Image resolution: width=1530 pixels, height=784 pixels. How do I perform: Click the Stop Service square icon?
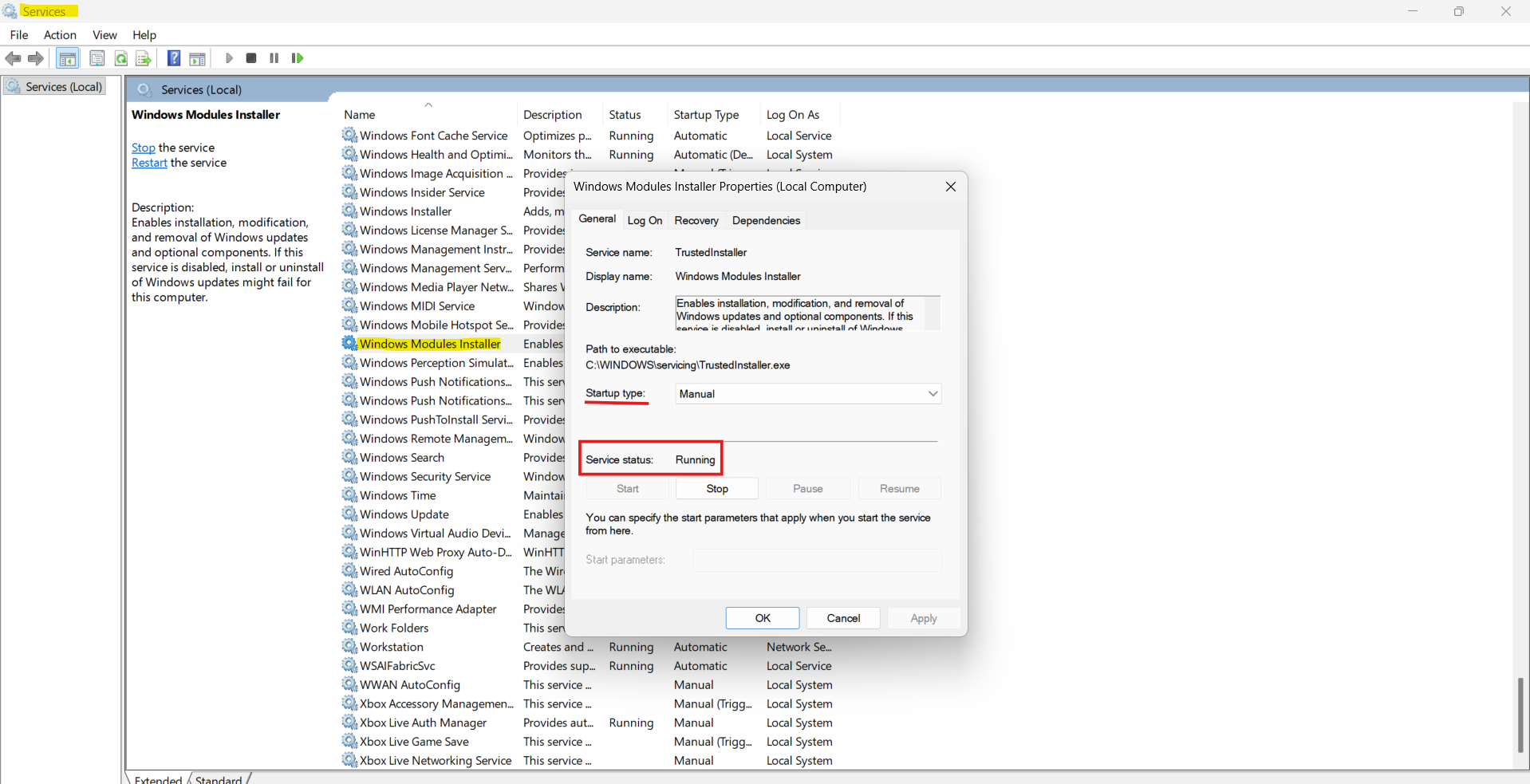[251, 58]
